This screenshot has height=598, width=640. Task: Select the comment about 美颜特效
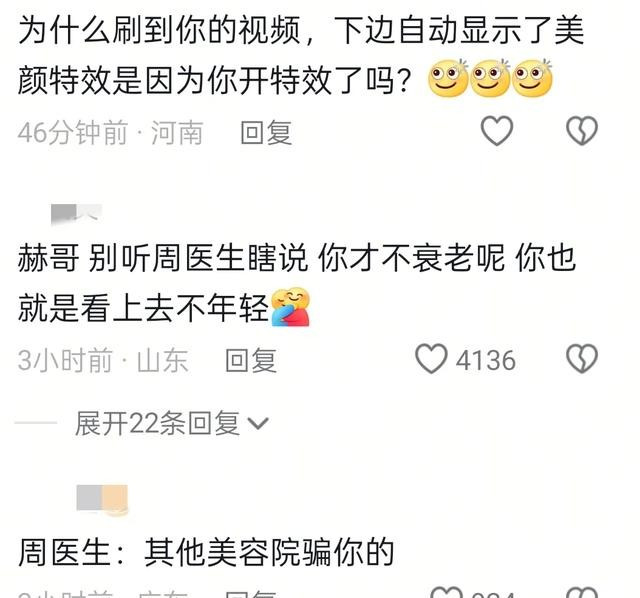click(301, 55)
